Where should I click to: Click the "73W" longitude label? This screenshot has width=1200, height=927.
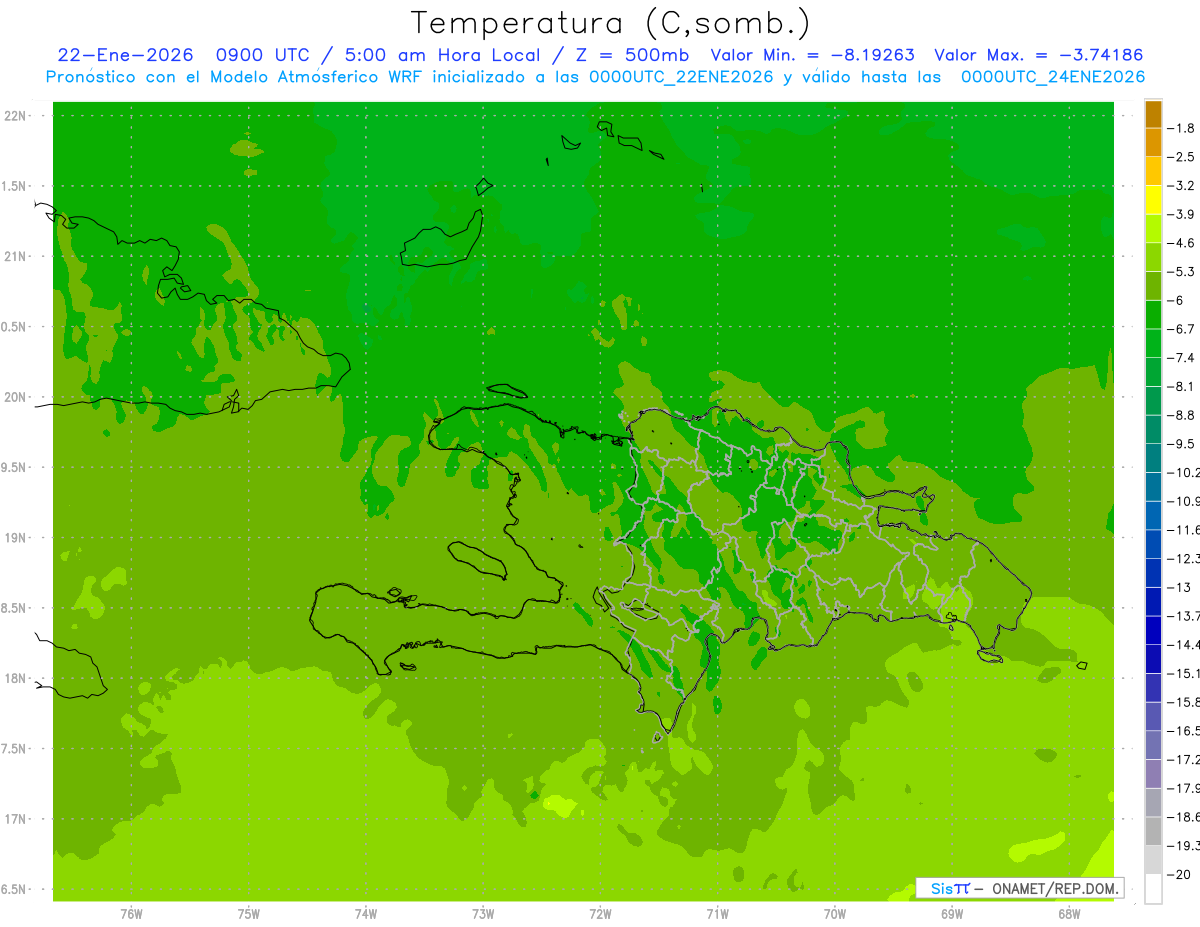click(483, 914)
